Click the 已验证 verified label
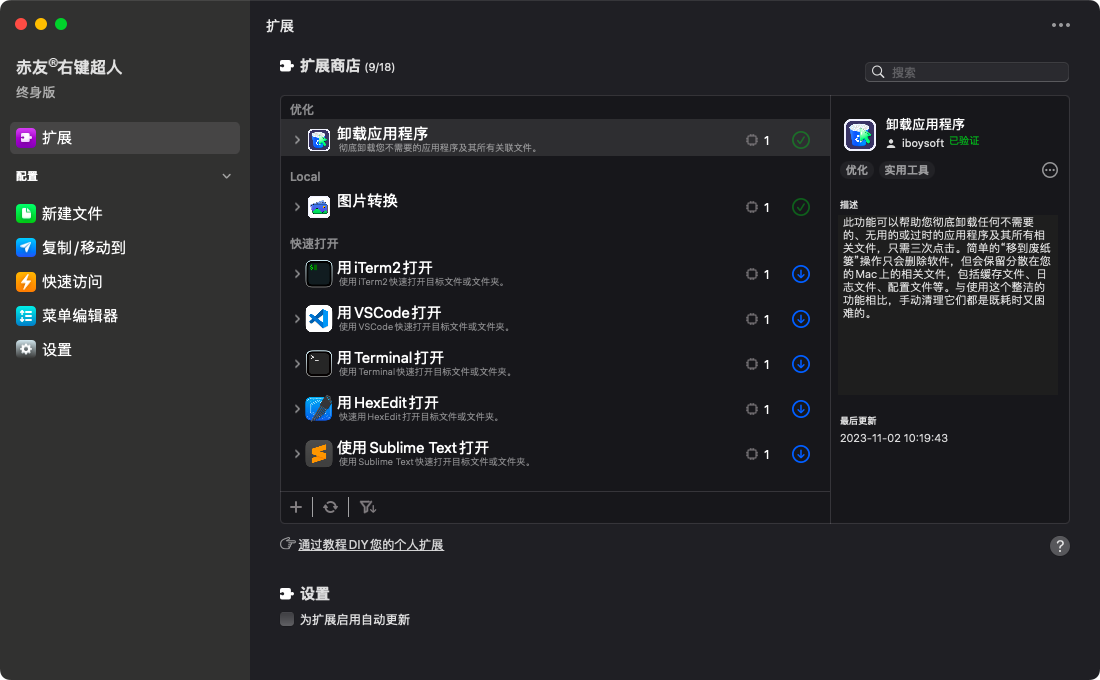 click(964, 141)
